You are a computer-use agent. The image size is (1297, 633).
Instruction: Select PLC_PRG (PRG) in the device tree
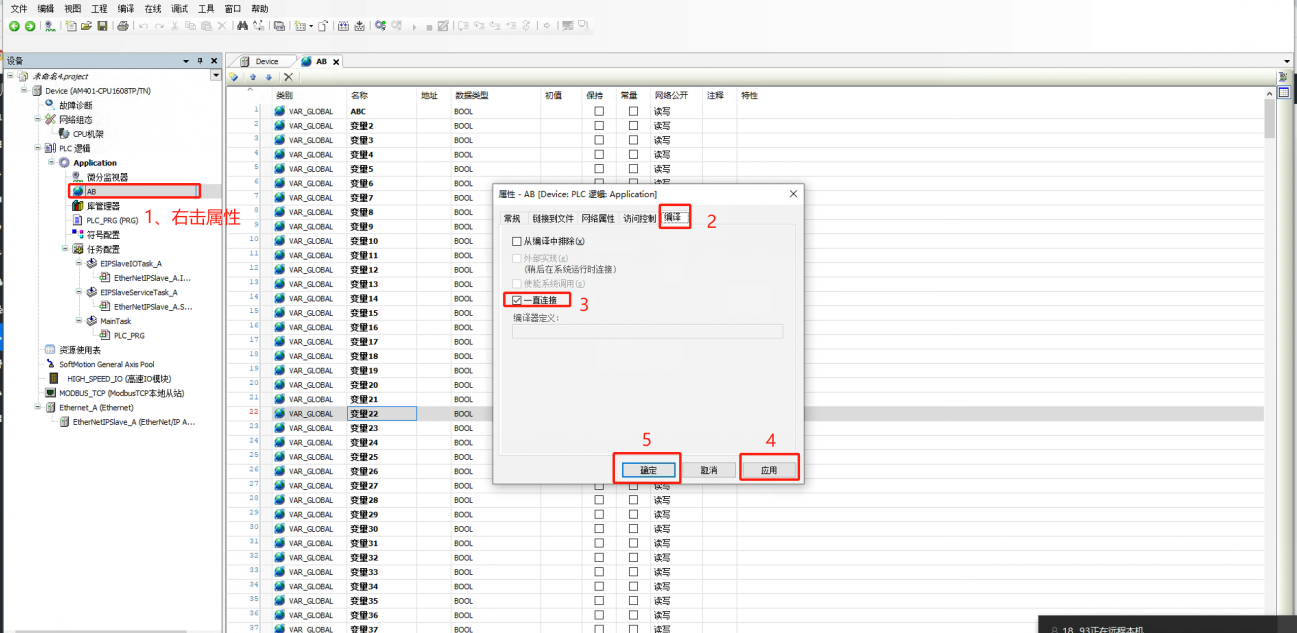[x=111, y=220]
